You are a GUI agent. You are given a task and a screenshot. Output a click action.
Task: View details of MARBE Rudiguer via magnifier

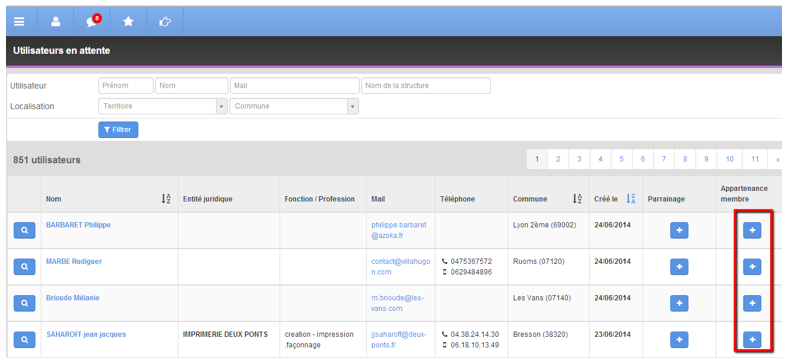[25, 267]
